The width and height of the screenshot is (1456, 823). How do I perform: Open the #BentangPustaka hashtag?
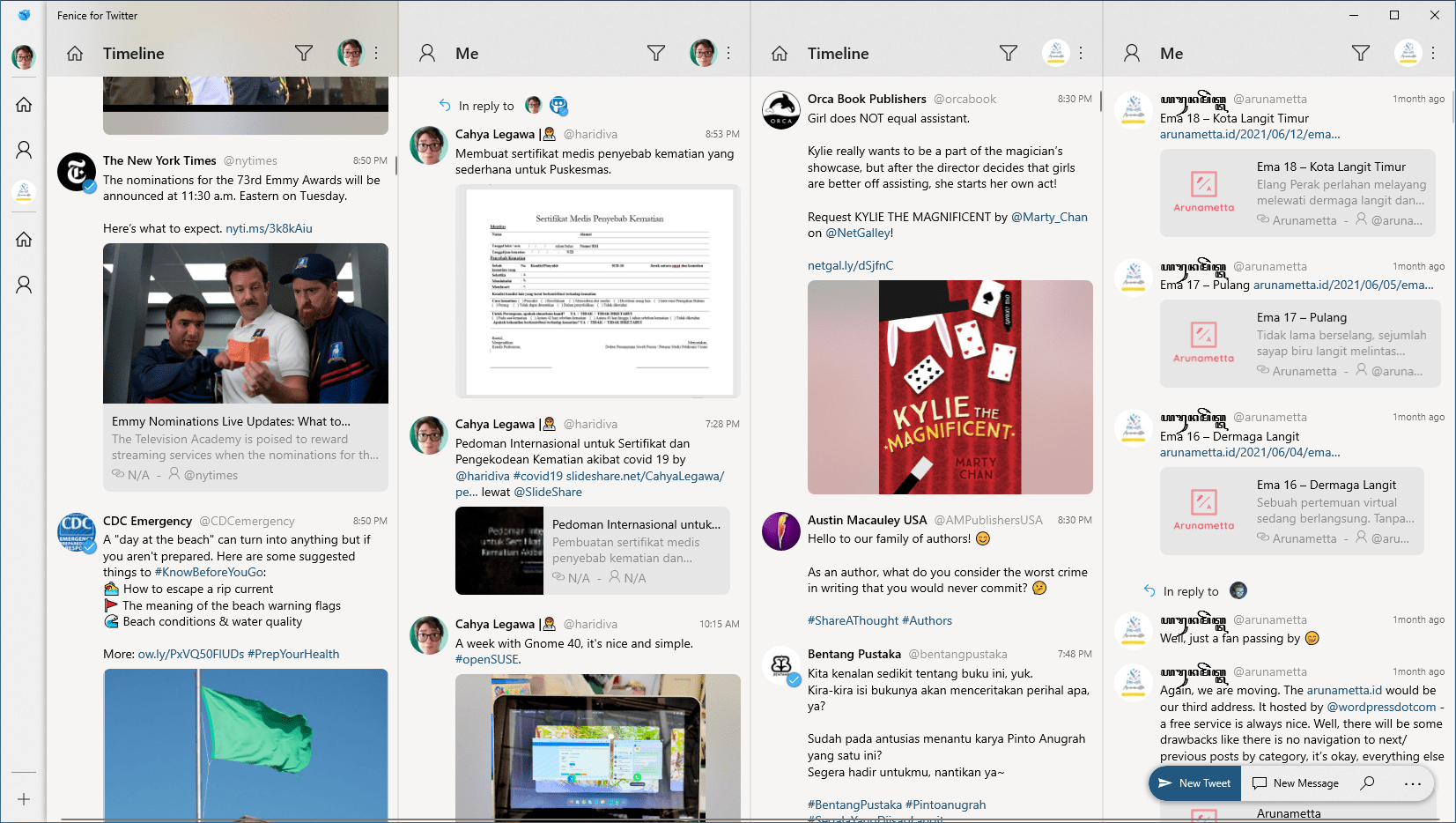coord(854,804)
